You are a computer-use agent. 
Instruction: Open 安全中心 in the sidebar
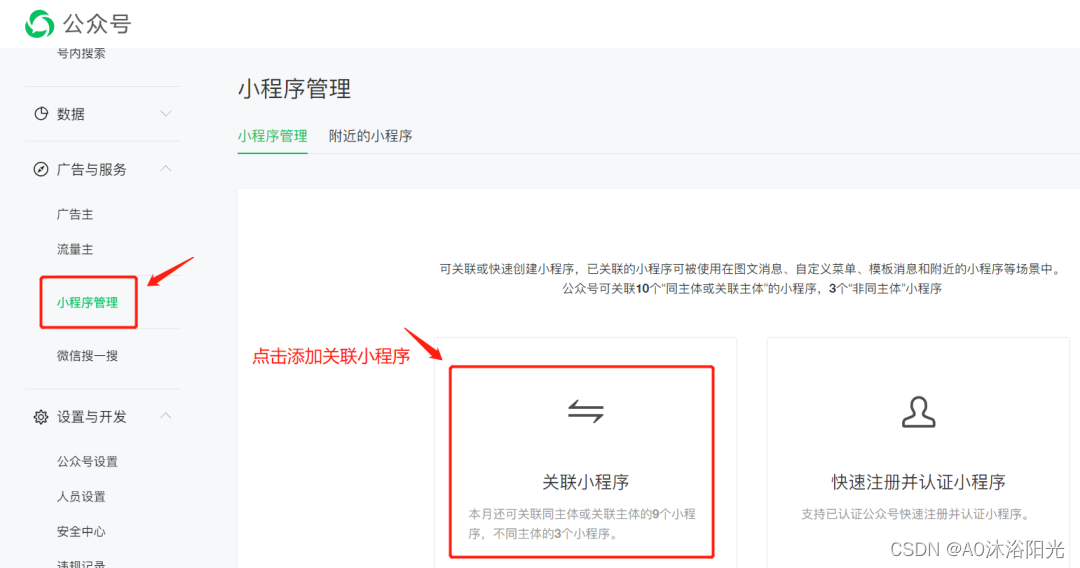tap(81, 532)
